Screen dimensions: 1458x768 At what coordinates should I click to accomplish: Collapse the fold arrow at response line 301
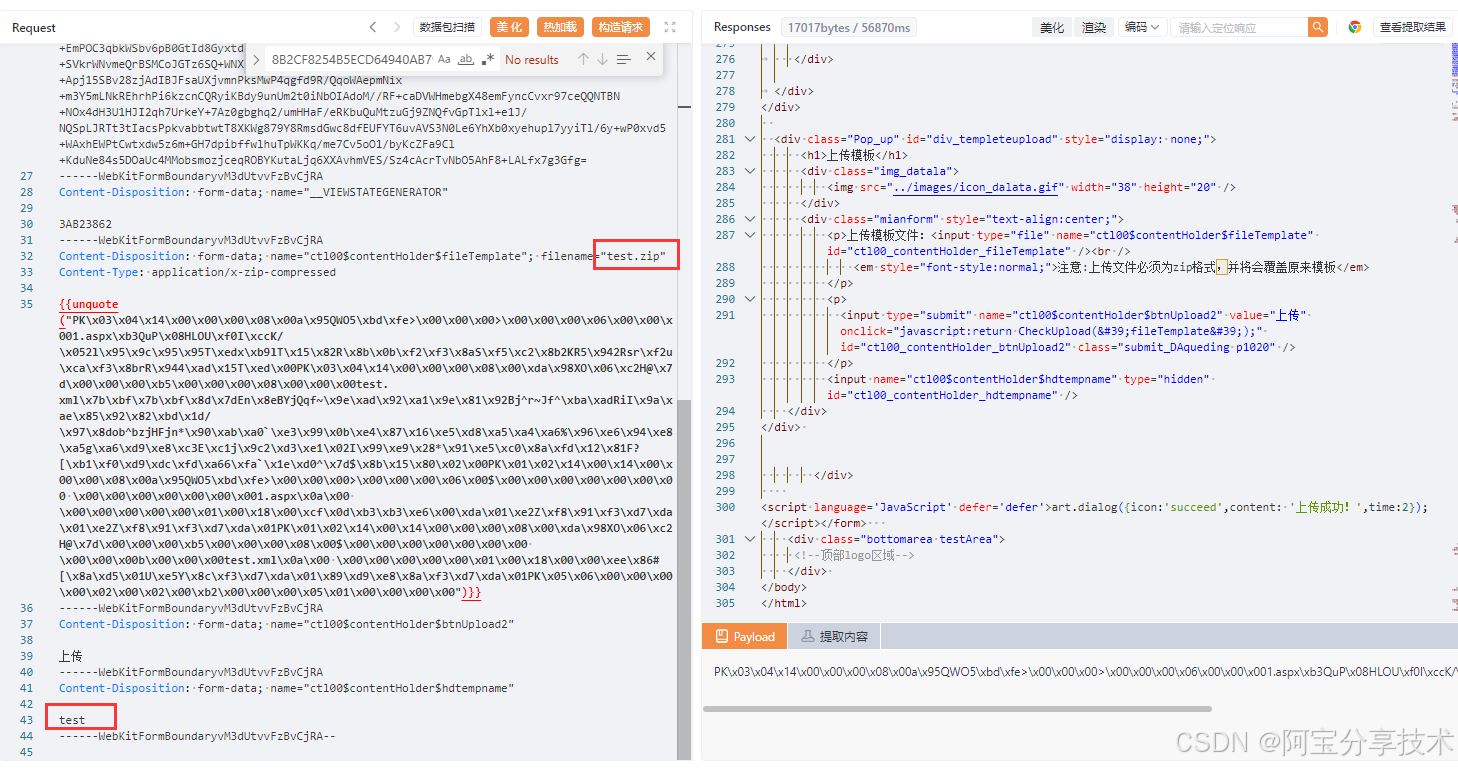click(x=750, y=539)
